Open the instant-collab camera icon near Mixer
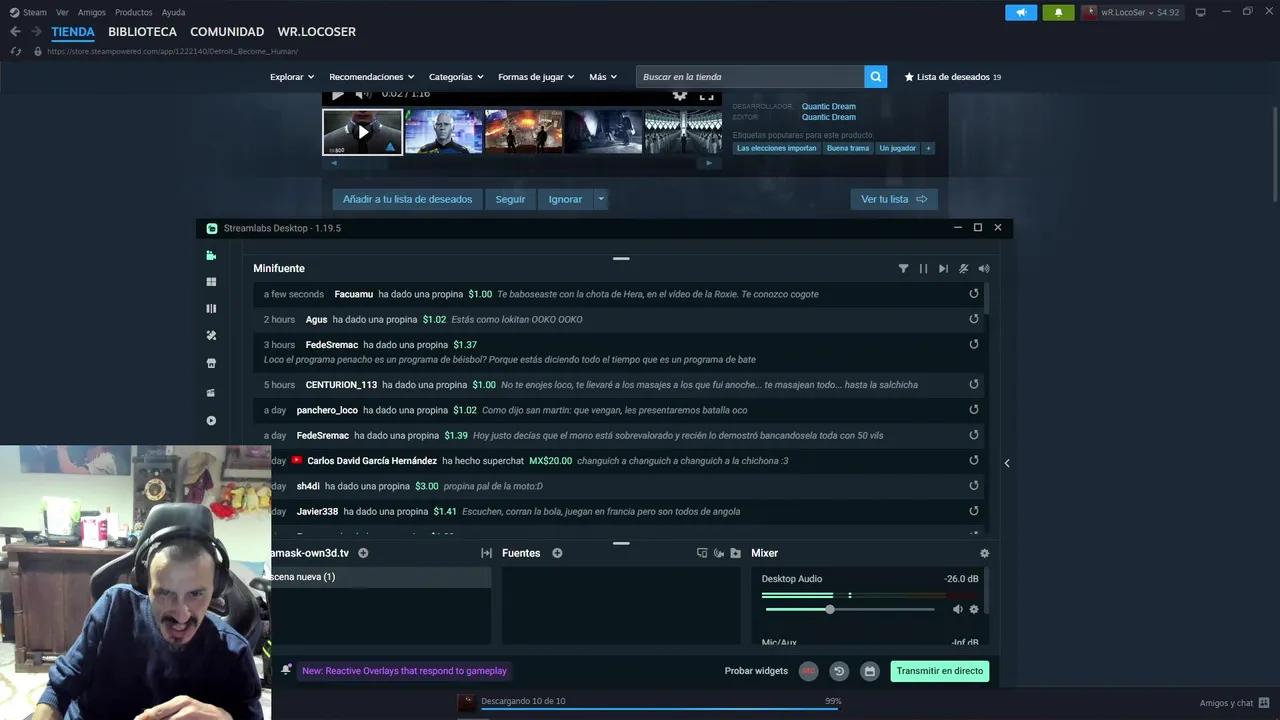 click(719, 553)
